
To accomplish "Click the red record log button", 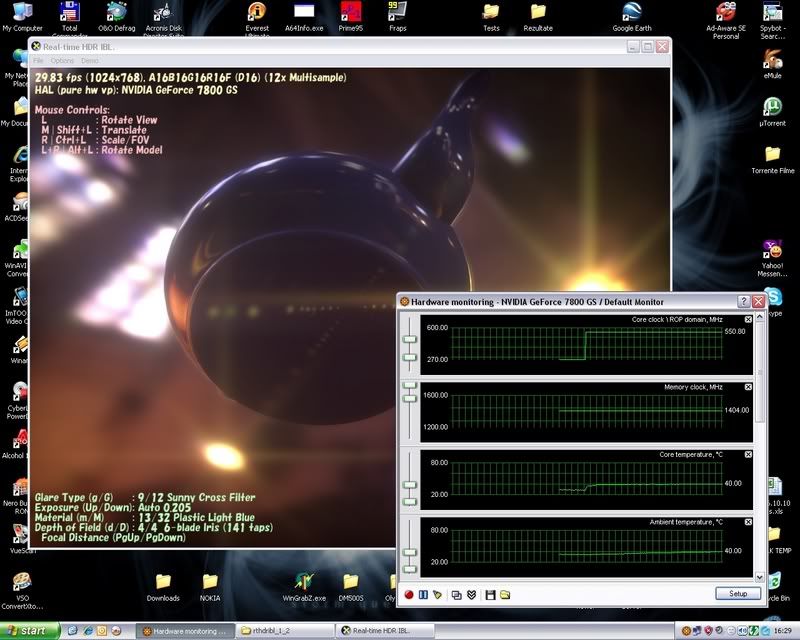I will [x=409, y=594].
